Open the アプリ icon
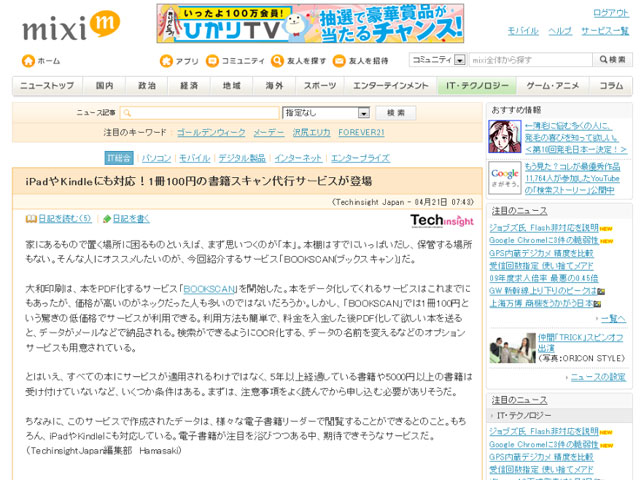 click(166, 61)
